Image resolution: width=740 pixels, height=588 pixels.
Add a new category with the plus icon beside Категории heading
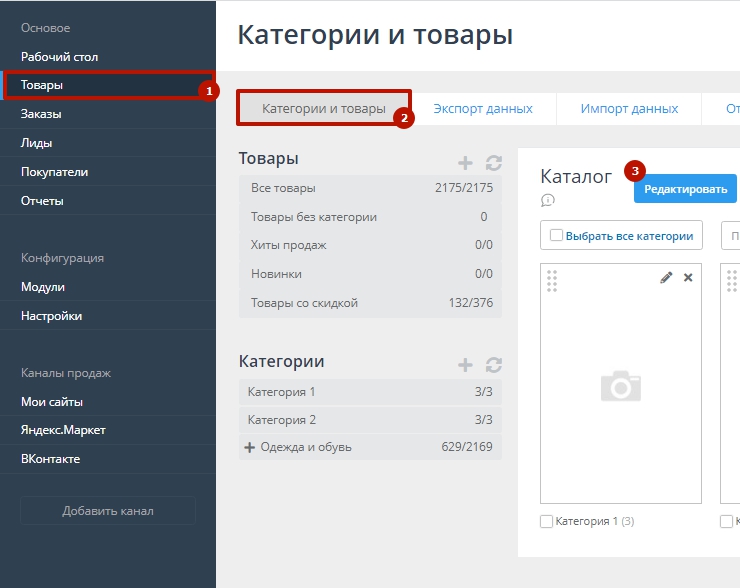[x=465, y=365]
